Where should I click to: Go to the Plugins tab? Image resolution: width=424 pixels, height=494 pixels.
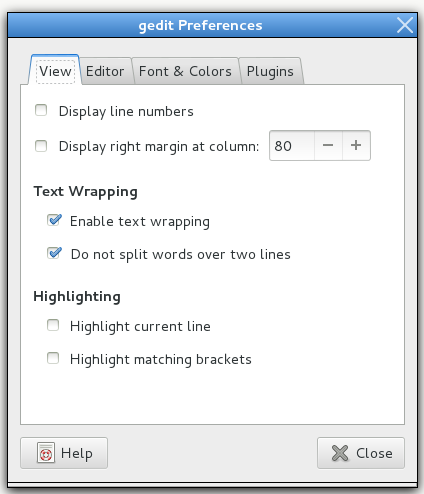point(270,71)
